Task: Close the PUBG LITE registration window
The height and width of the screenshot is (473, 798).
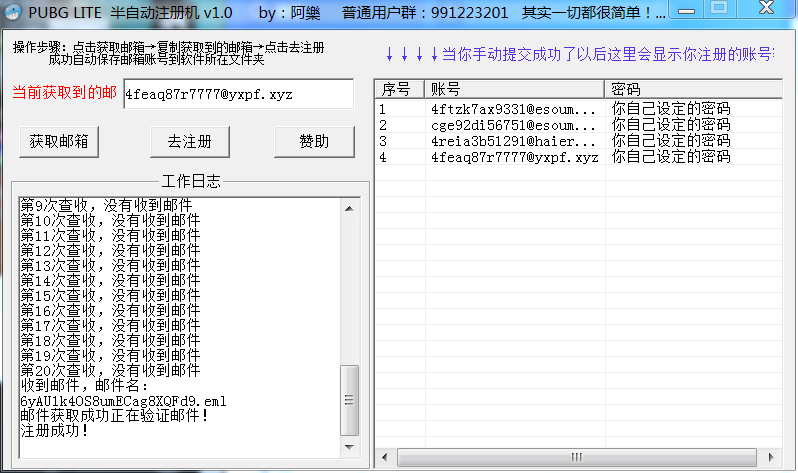Action: [x=766, y=8]
